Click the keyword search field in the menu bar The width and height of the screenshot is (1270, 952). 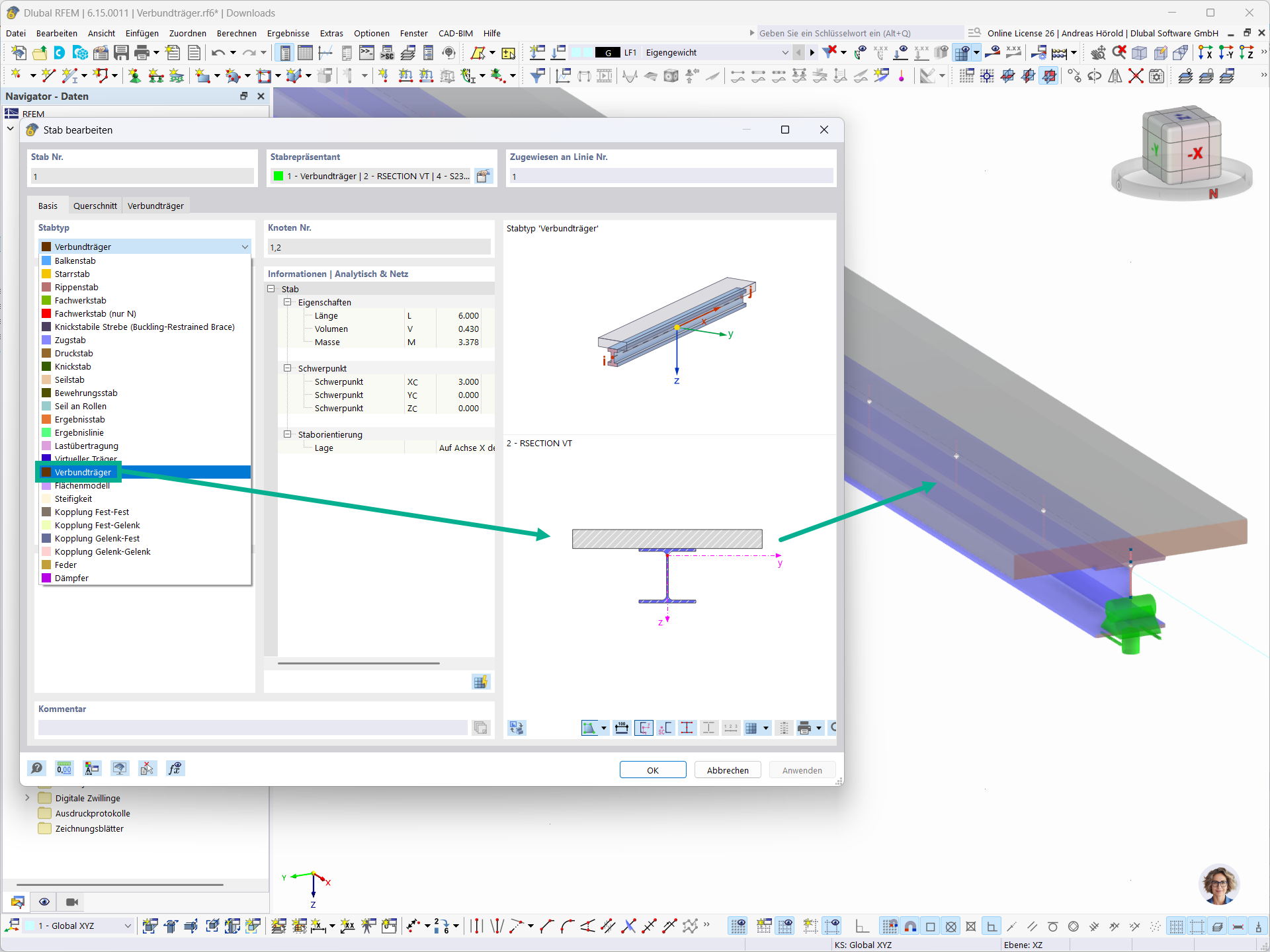[859, 33]
